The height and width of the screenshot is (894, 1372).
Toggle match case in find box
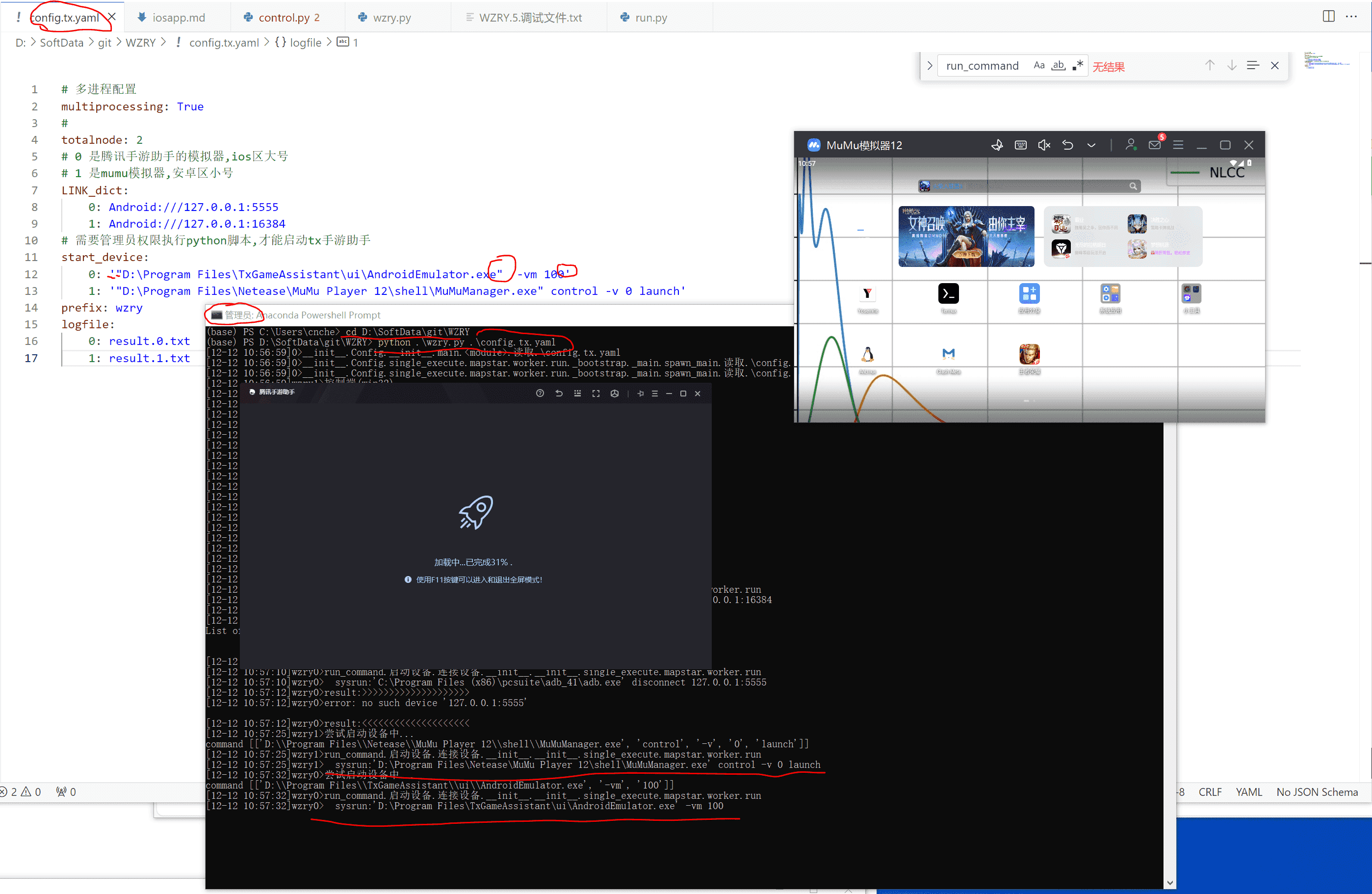1039,66
